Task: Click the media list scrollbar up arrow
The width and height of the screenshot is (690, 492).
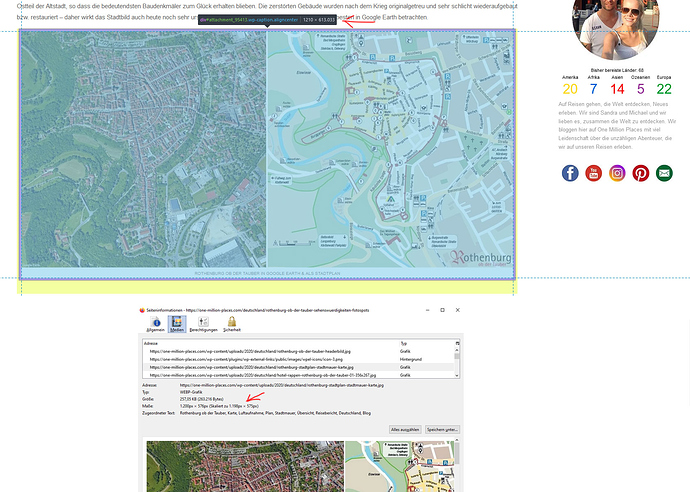Action: (457, 349)
